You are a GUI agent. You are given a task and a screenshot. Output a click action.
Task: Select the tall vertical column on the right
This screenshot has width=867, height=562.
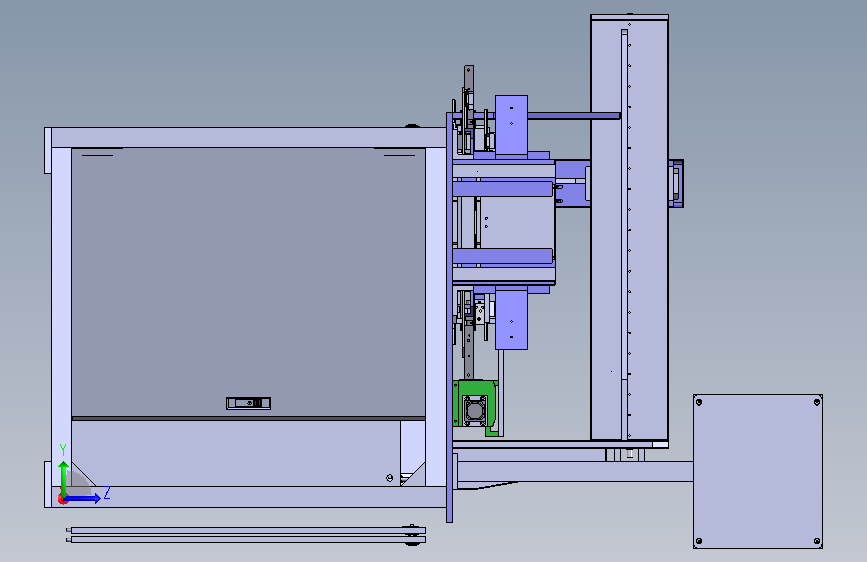pyautogui.click(x=629, y=227)
